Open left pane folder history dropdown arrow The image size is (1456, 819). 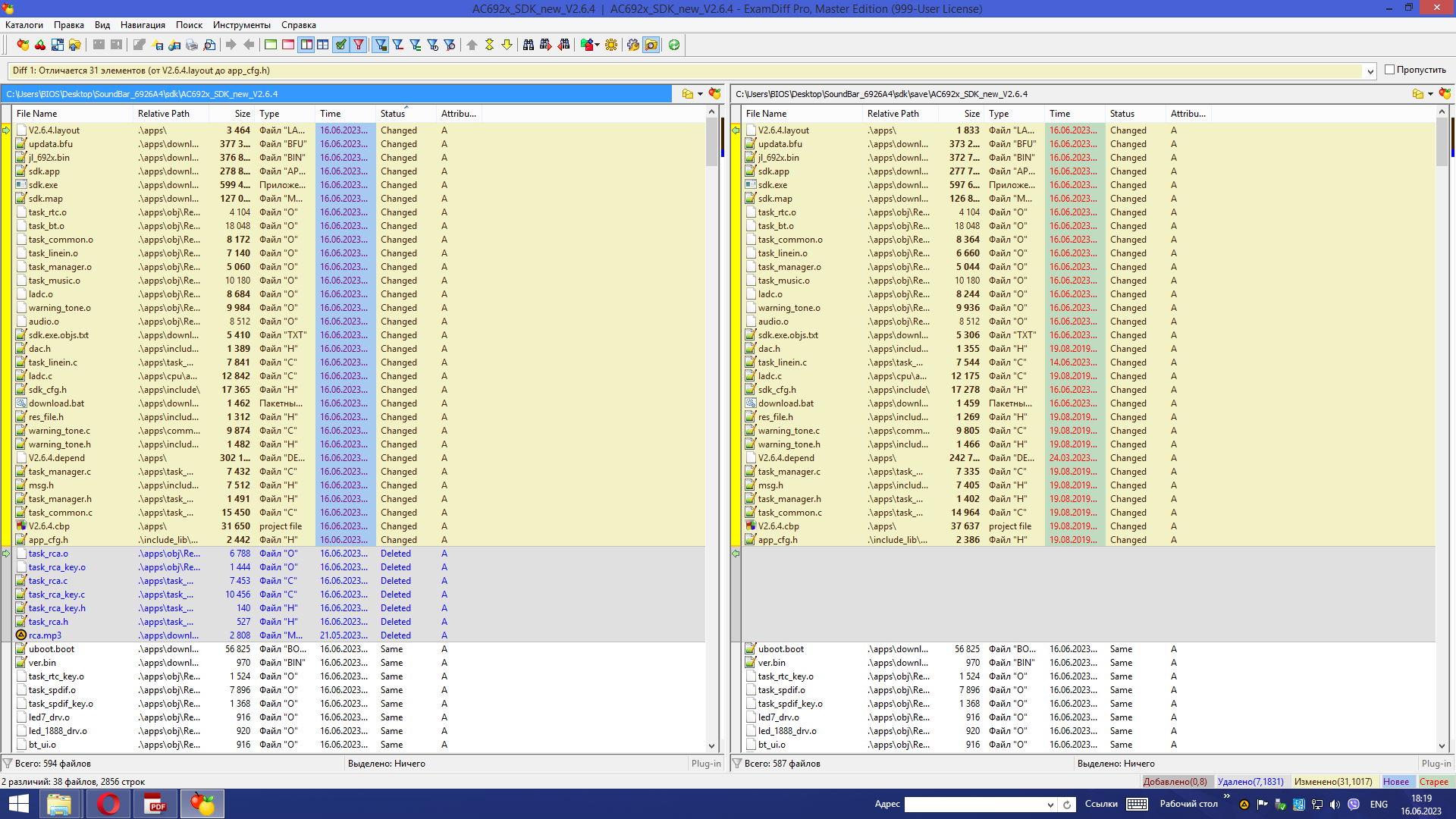[700, 94]
